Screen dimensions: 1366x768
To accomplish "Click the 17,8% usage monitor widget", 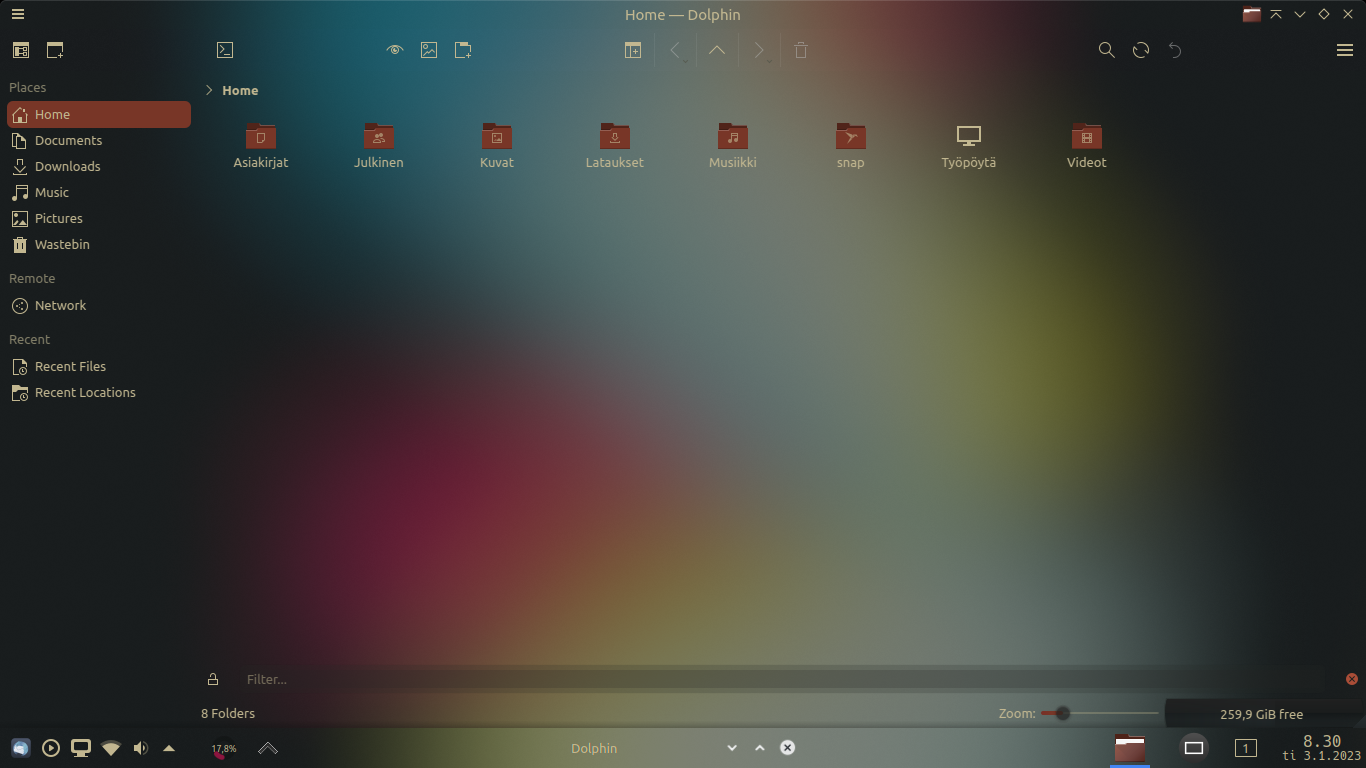I will click(224, 748).
